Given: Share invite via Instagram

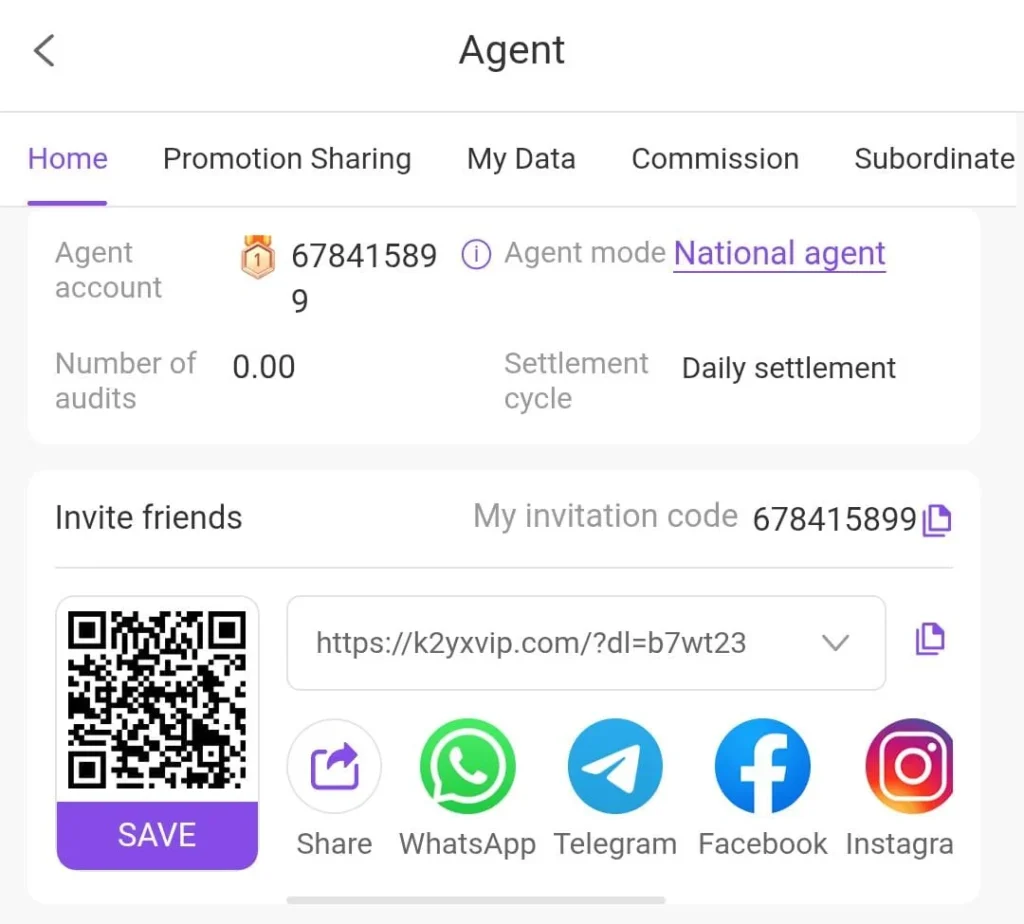Looking at the screenshot, I should point(910,766).
